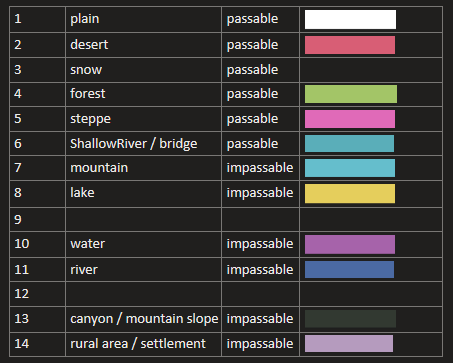
Task: Click the row number 12 cell
Action: click(38, 294)
